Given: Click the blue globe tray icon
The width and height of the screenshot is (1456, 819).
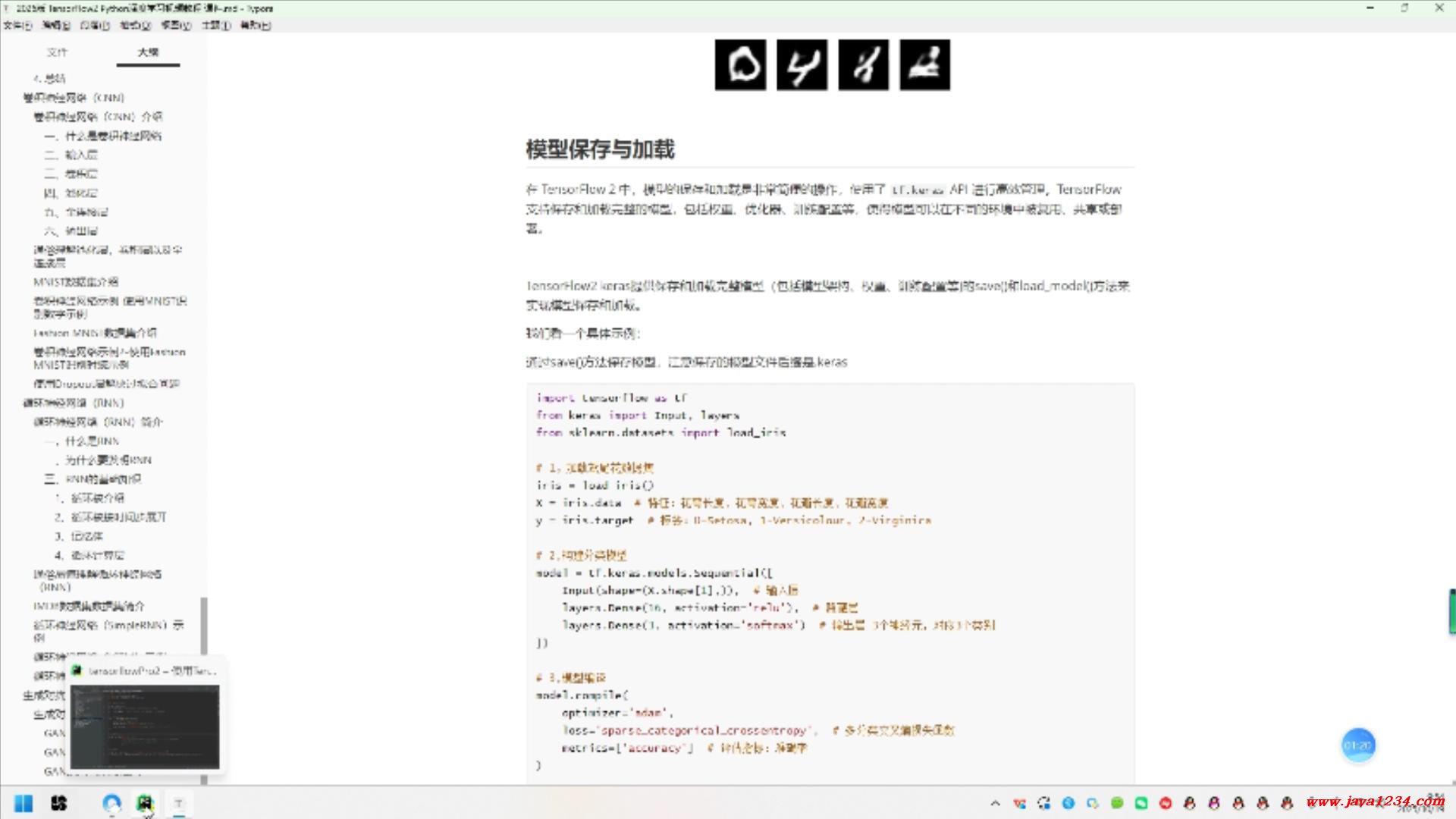Looking at the screenshot, I should [x=1068, y=803].
